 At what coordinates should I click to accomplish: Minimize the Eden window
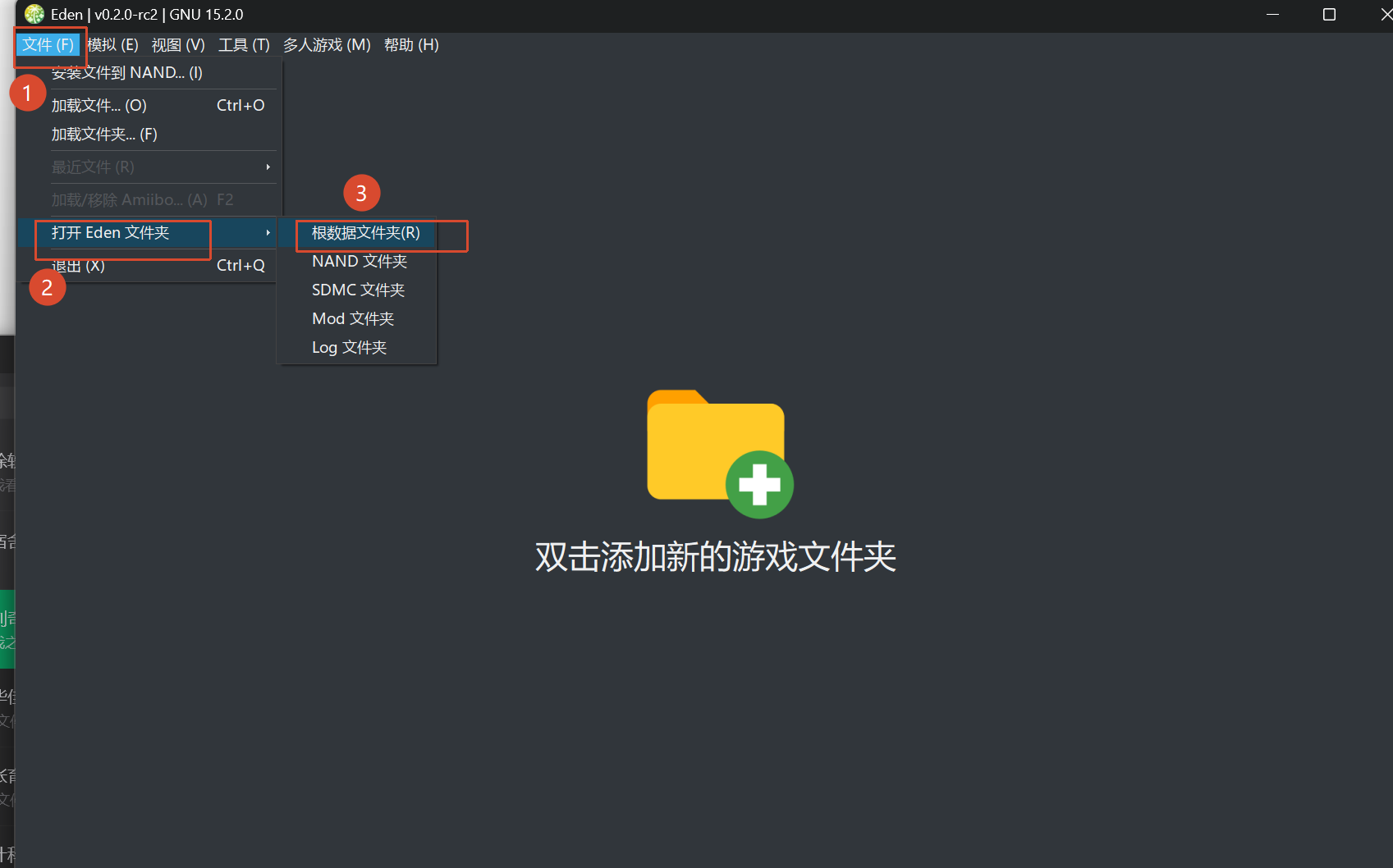click(1272, 14)
